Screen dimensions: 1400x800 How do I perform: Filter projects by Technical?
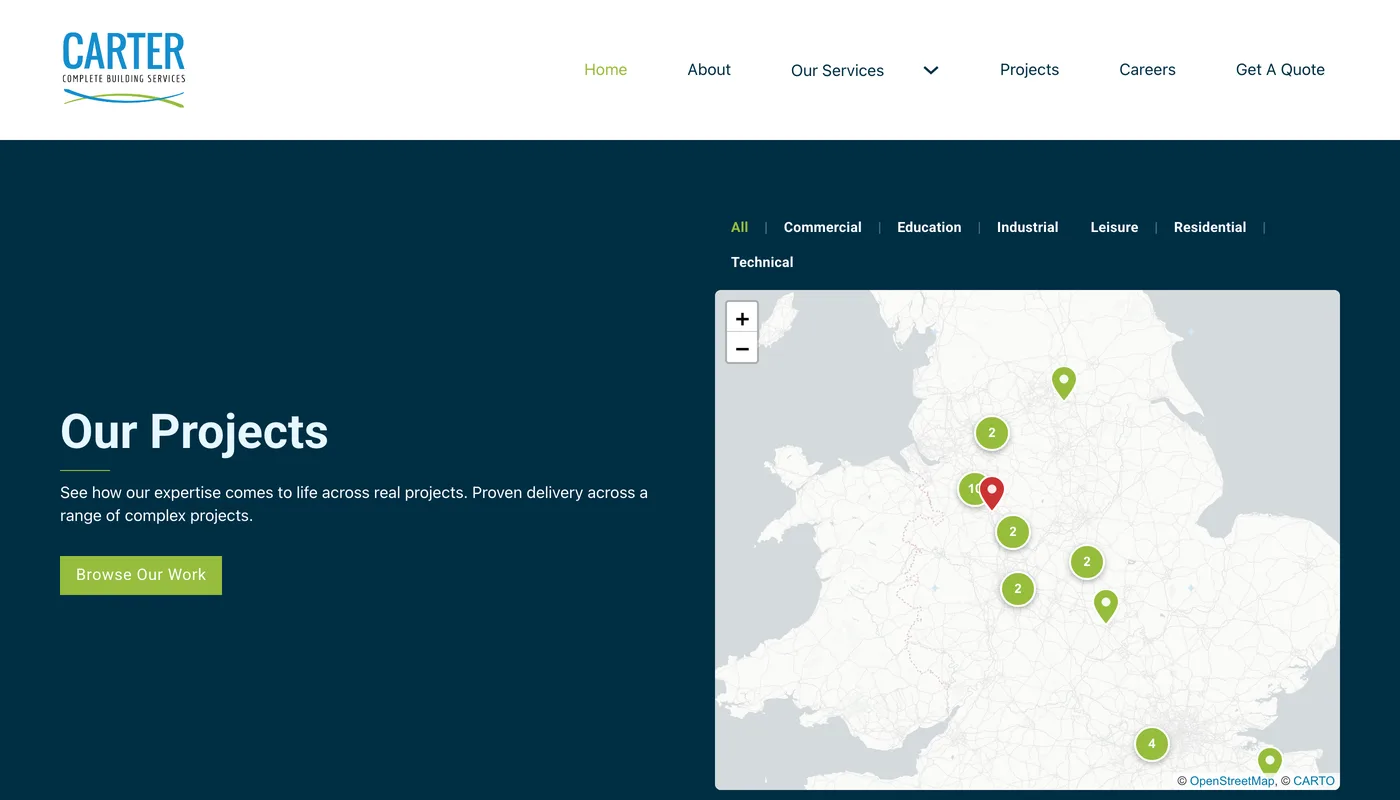tap(762, 262)
